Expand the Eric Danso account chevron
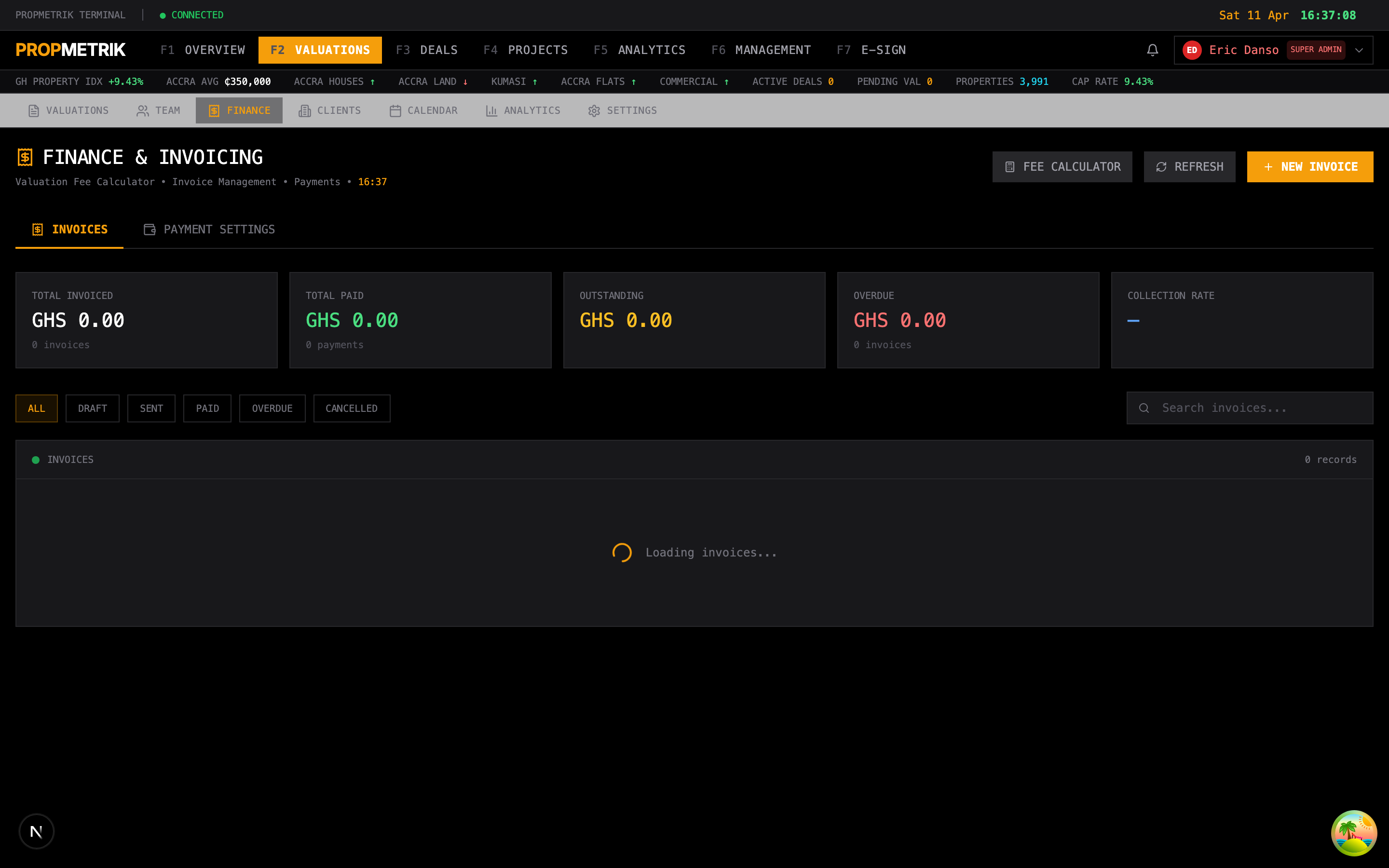Screen dimensions: 1389x868 tap(1359, 50)
